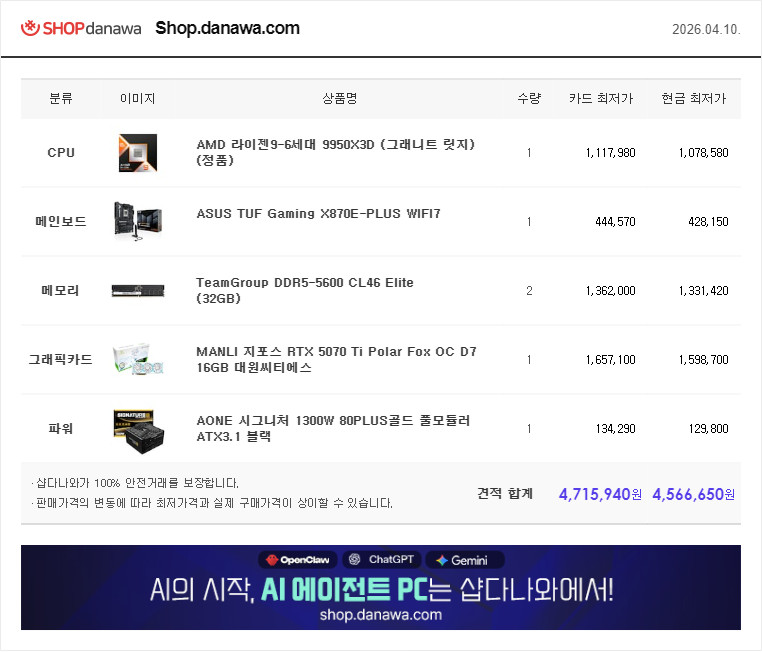Screen dimensions: 762x652
Task: Open MANLI 지포스 RTX 5070 Ti name
Action: click(336, 359)
